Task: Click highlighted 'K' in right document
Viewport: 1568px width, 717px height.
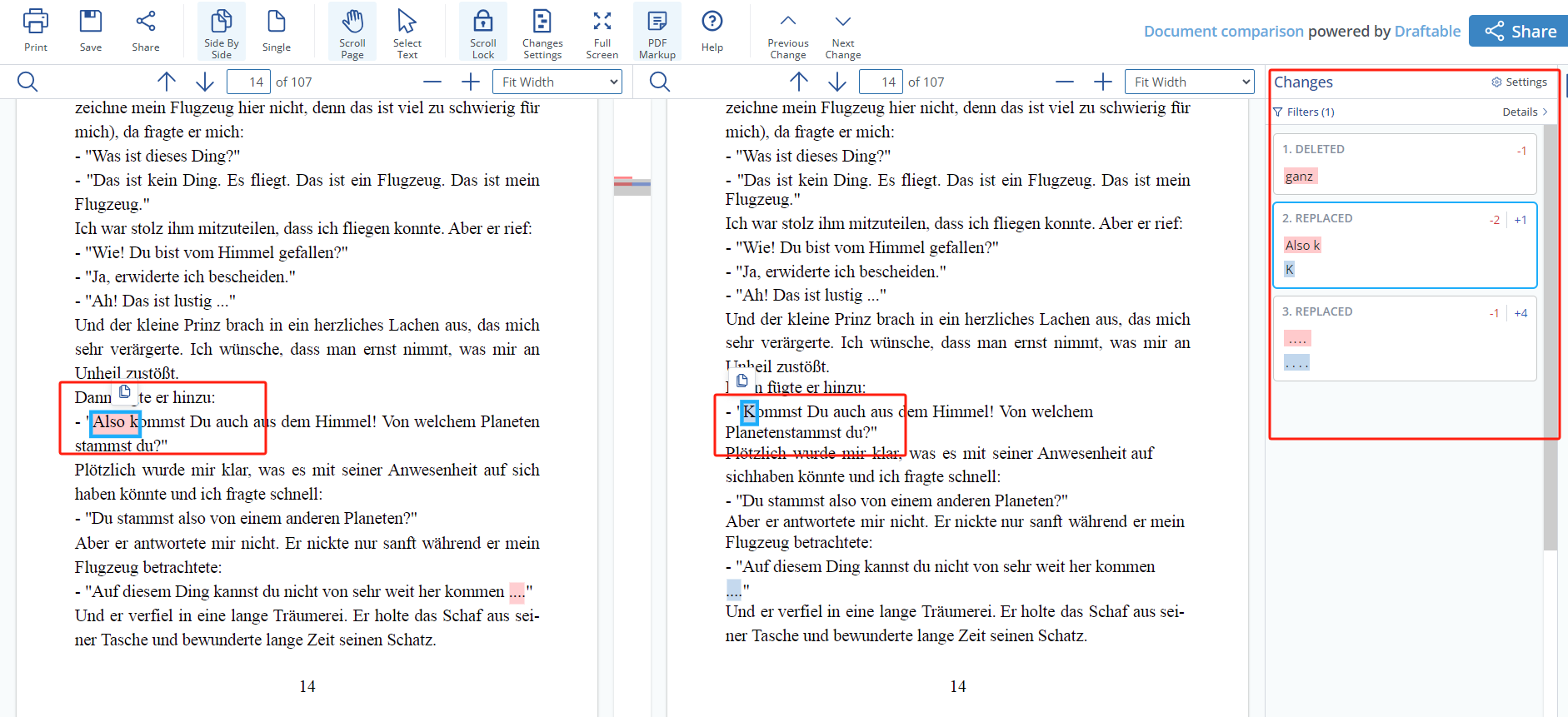Action: click(749, 411)
